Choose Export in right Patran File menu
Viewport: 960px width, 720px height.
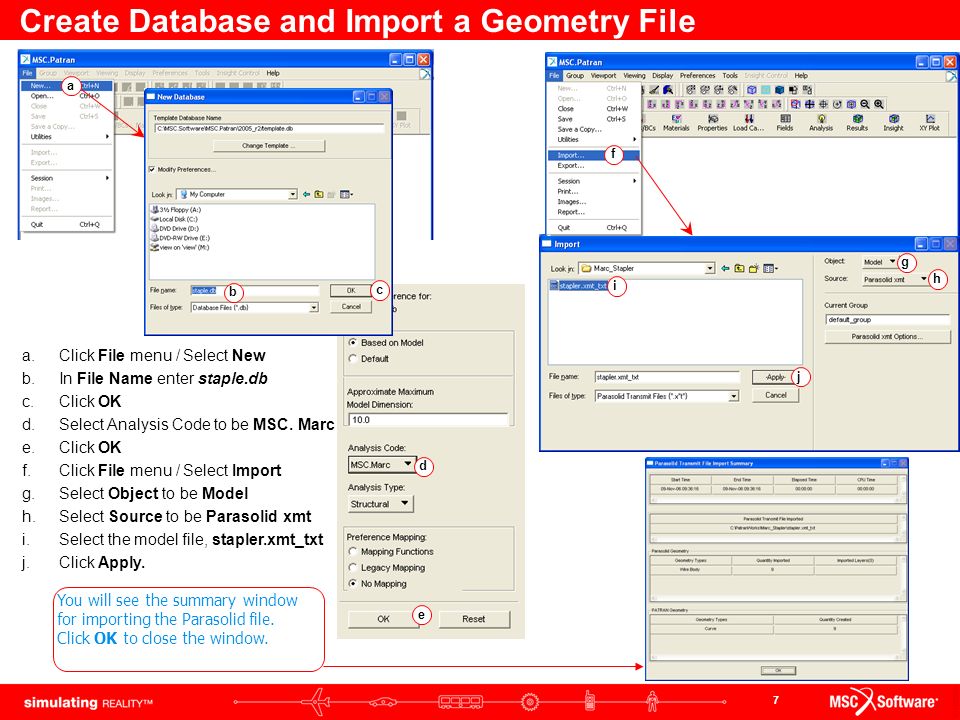coord(593,166)
